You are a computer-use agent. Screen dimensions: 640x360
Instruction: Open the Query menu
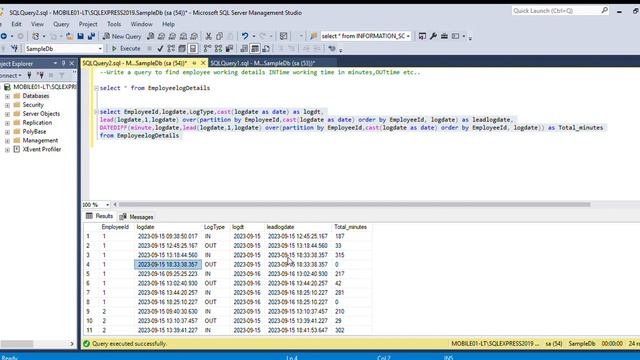point(61,24)
